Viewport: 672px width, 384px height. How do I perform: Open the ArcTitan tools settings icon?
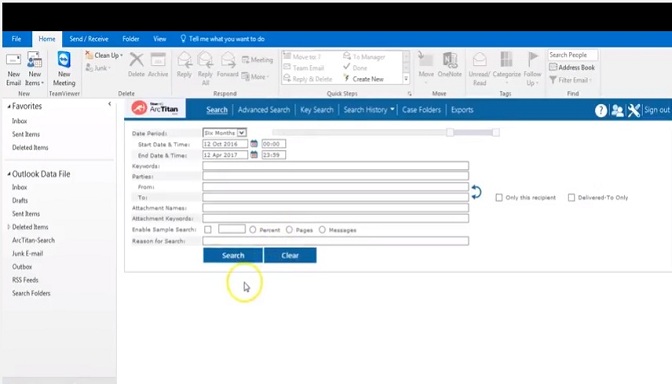click(633, 111)
